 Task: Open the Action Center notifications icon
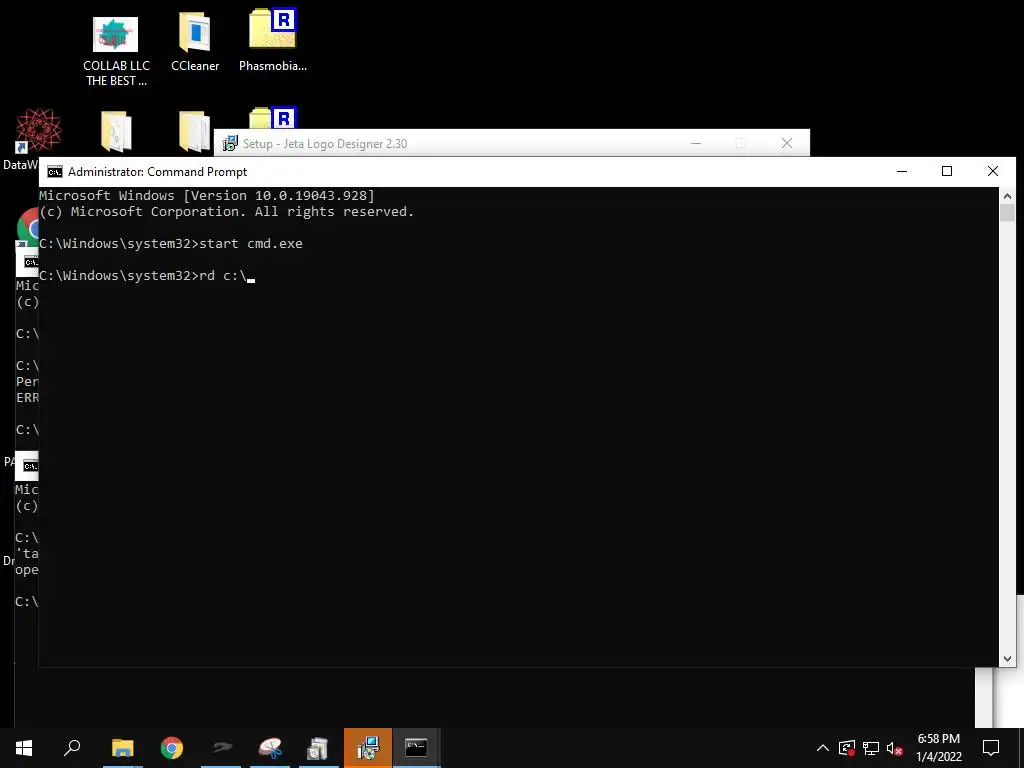coord(991,748)
